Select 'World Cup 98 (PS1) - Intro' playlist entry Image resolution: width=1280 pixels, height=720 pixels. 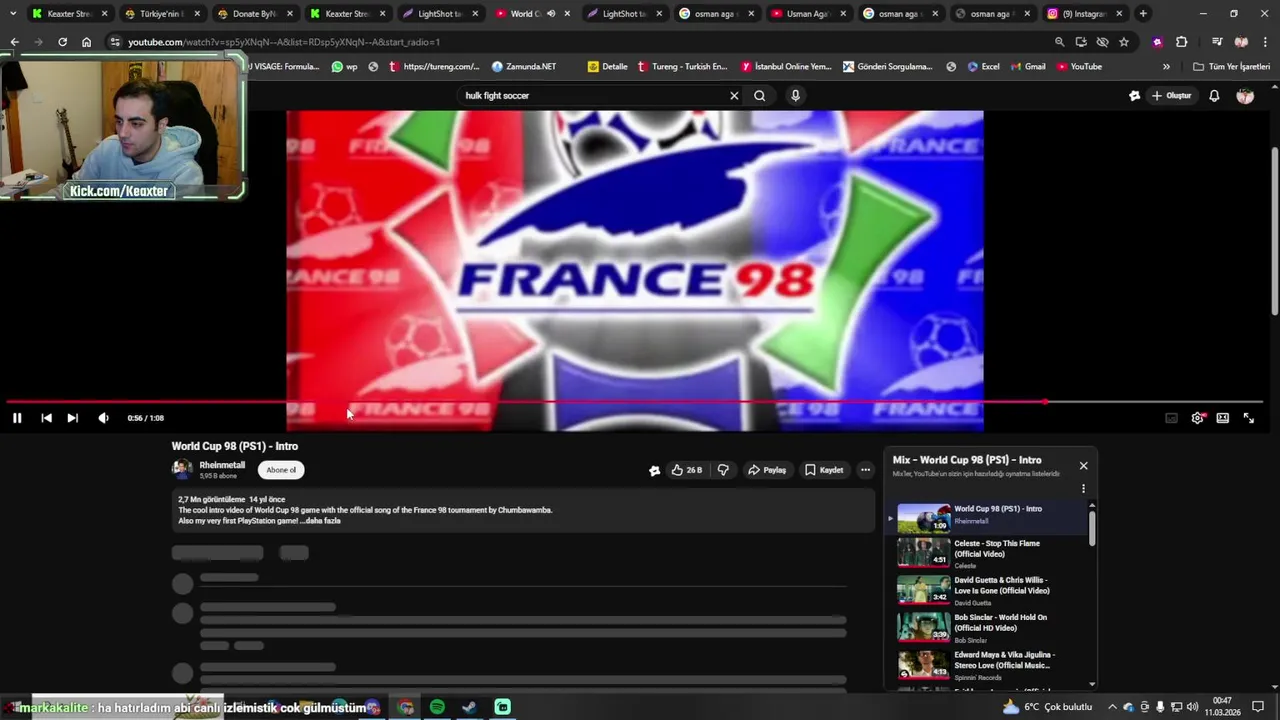[985, 518]
